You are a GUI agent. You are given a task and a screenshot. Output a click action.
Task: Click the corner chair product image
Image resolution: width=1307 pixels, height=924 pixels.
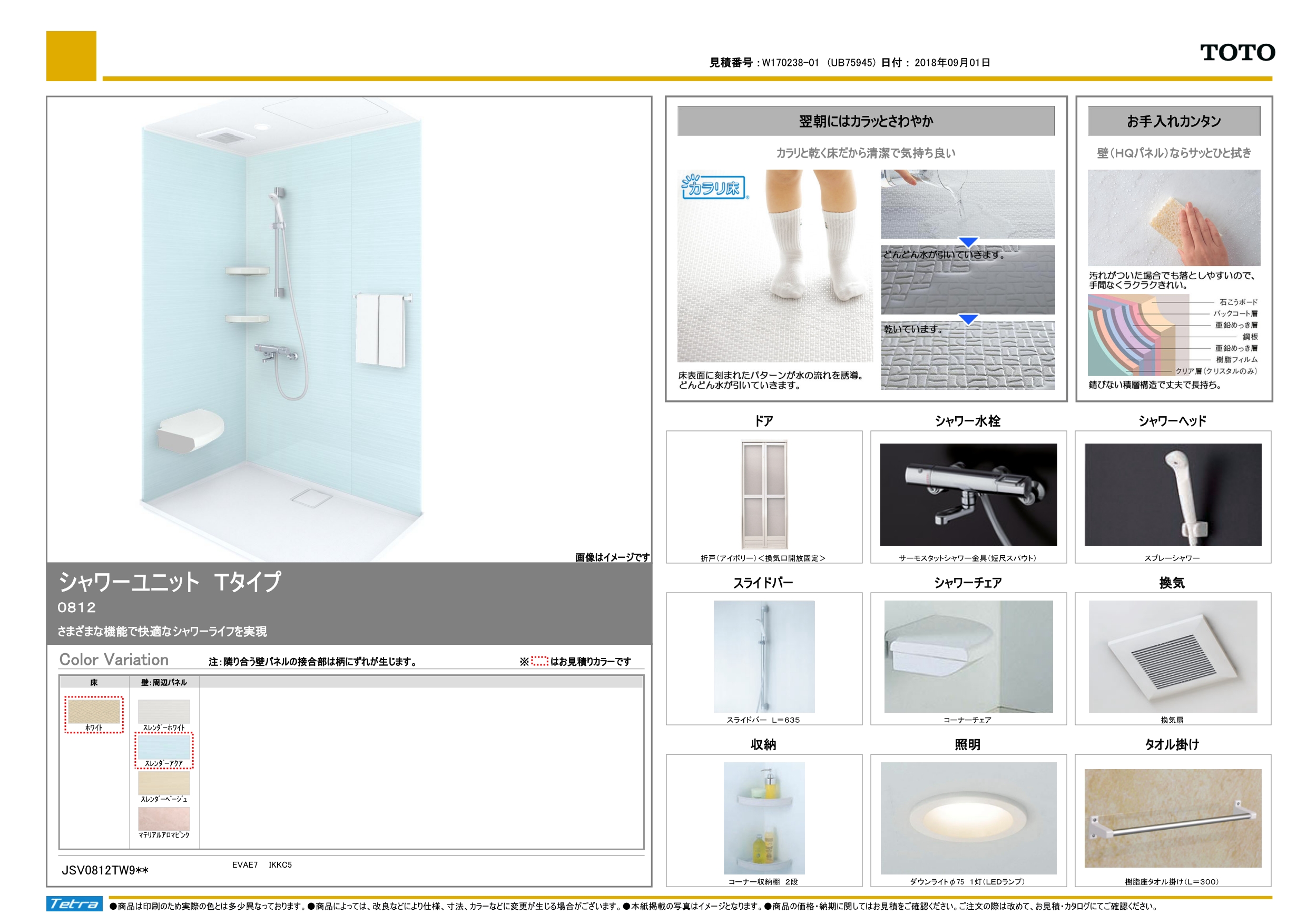coord(968,656)
